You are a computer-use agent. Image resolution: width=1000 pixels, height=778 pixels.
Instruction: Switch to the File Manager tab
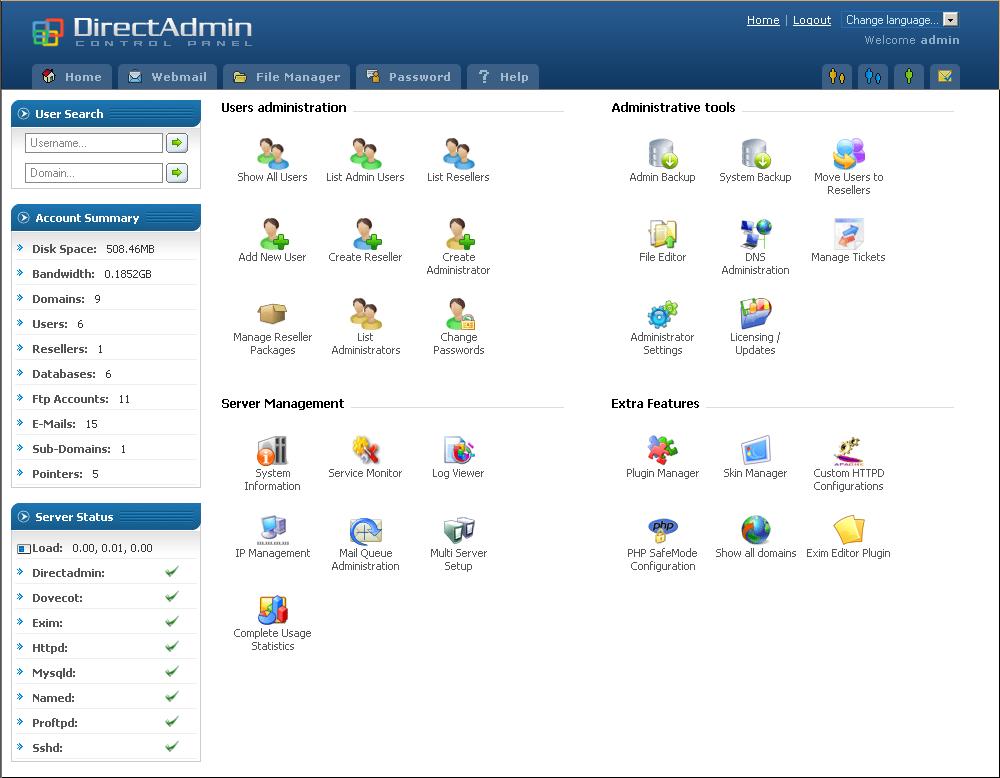[287, 77]
